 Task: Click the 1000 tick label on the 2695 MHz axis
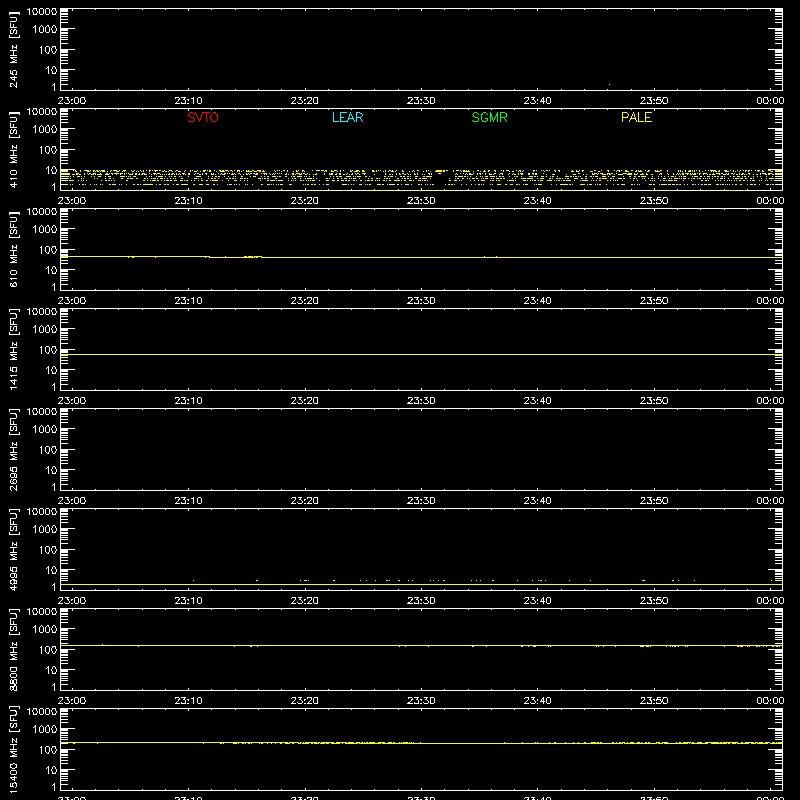45,430
